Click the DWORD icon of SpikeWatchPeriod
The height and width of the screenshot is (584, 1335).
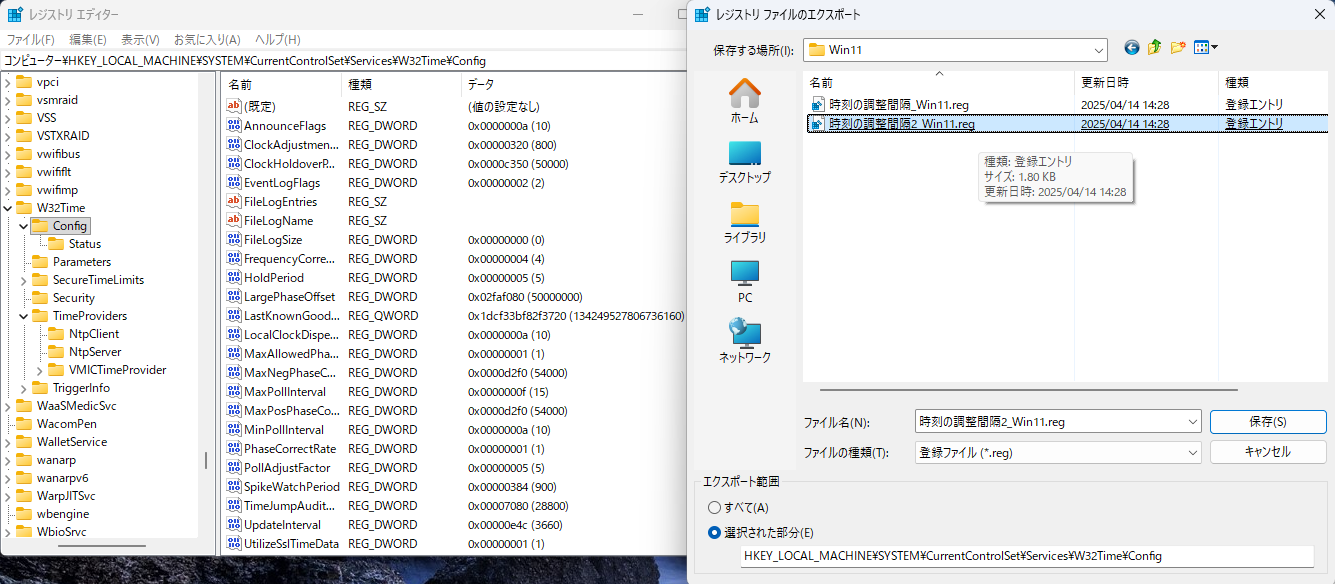[235, 487]
